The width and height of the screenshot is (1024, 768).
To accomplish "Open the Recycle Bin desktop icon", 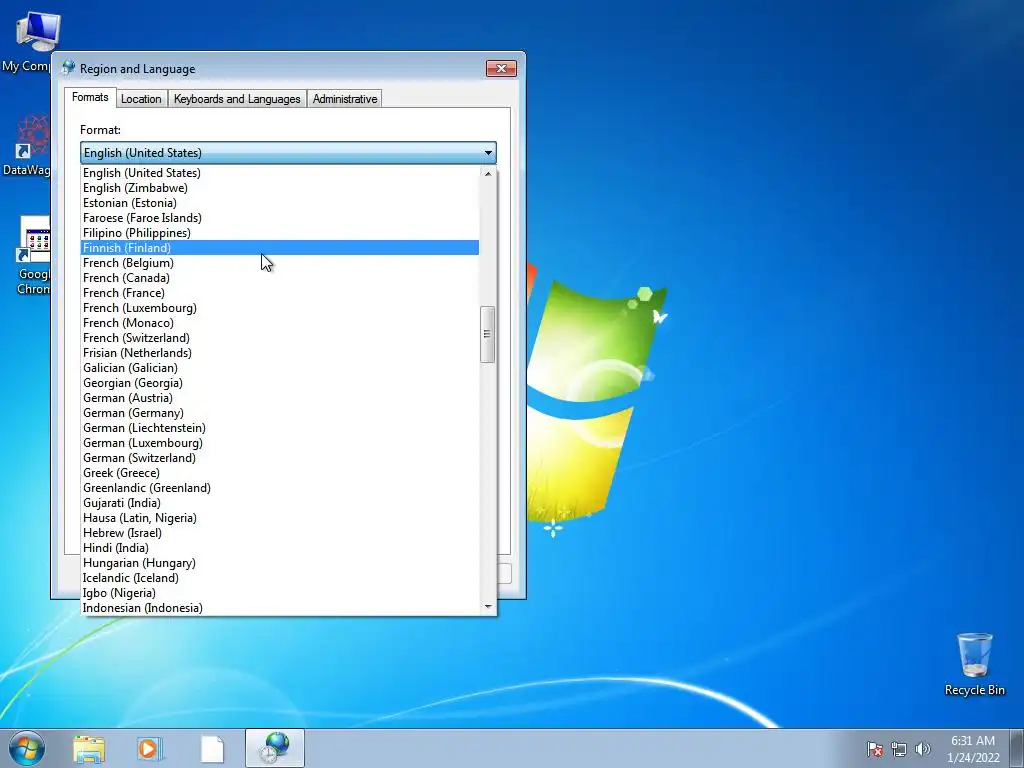I will pos(974,665).
